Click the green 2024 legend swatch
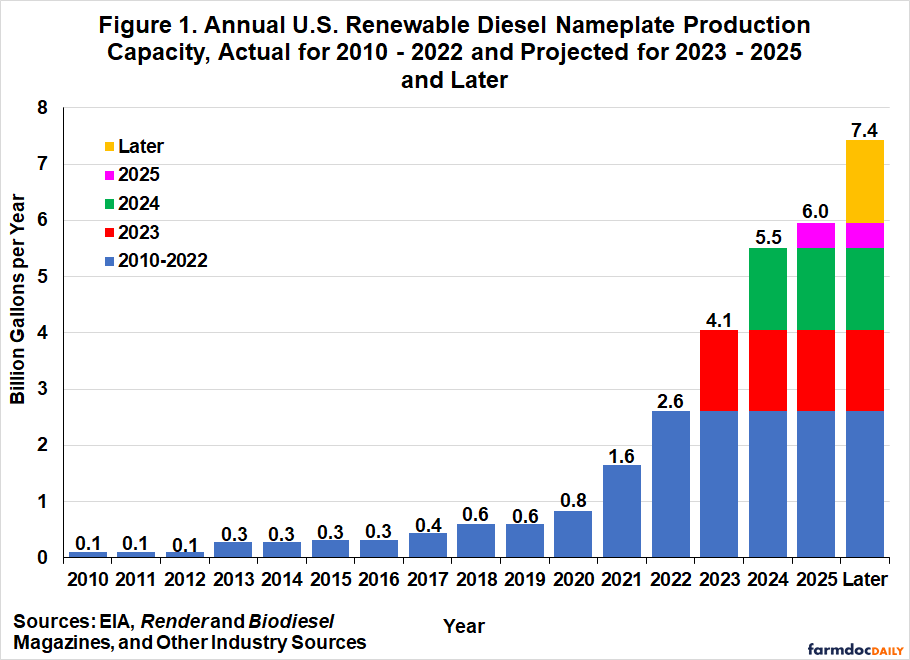The width and height of the screenshot is (910, 660). coord(109,204)
